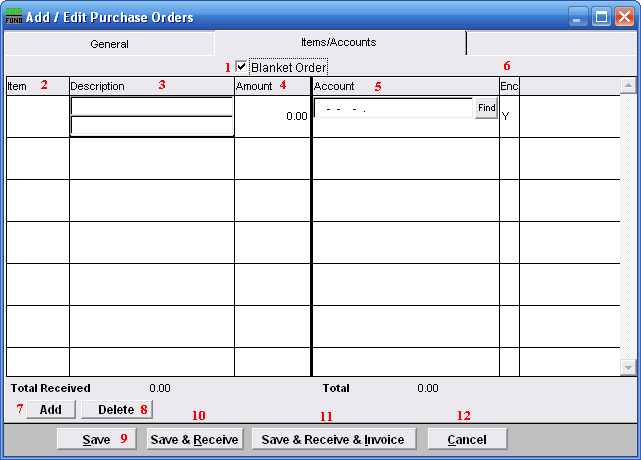The image size is (641, 460).
Task: Click the Amount field showing 0.00
Action: [272, 117]
